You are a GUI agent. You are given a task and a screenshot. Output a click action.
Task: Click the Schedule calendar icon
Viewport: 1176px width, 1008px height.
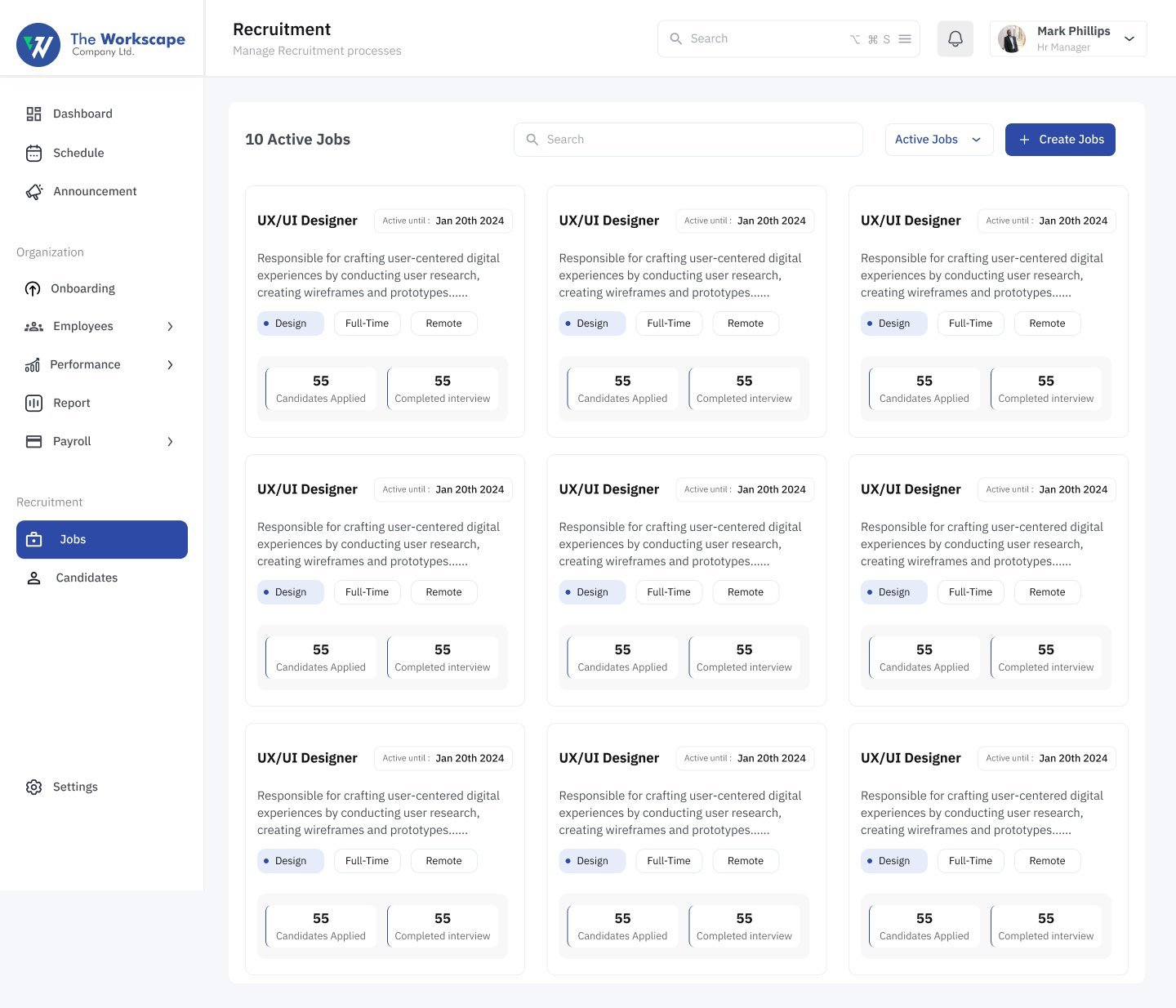[33, 153]
